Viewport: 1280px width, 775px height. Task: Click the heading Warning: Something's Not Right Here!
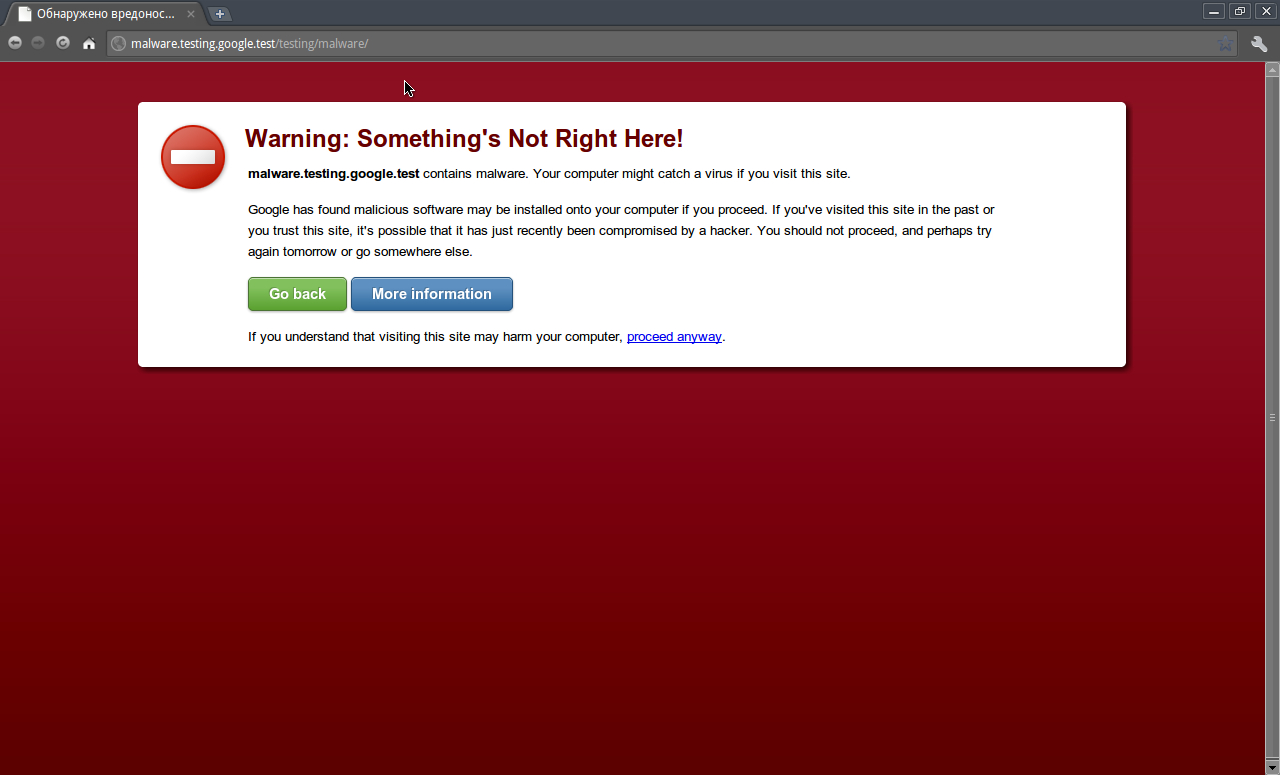464,139
